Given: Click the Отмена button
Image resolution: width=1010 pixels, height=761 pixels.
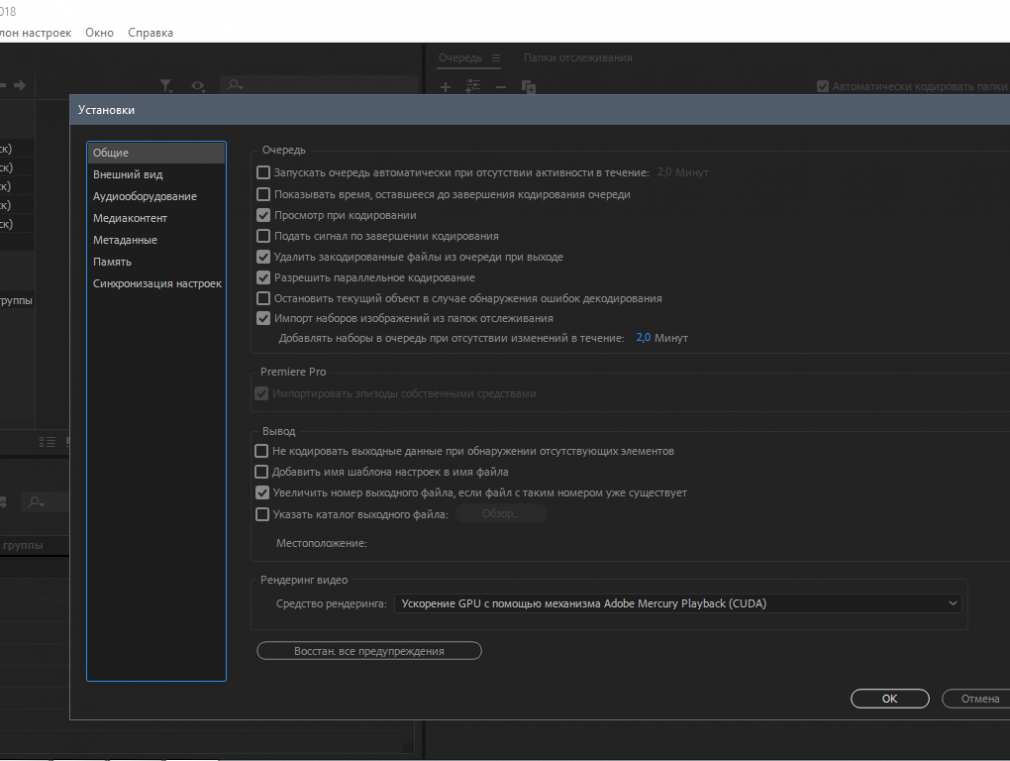Looking at the screenshot, I should click(979, 698).
